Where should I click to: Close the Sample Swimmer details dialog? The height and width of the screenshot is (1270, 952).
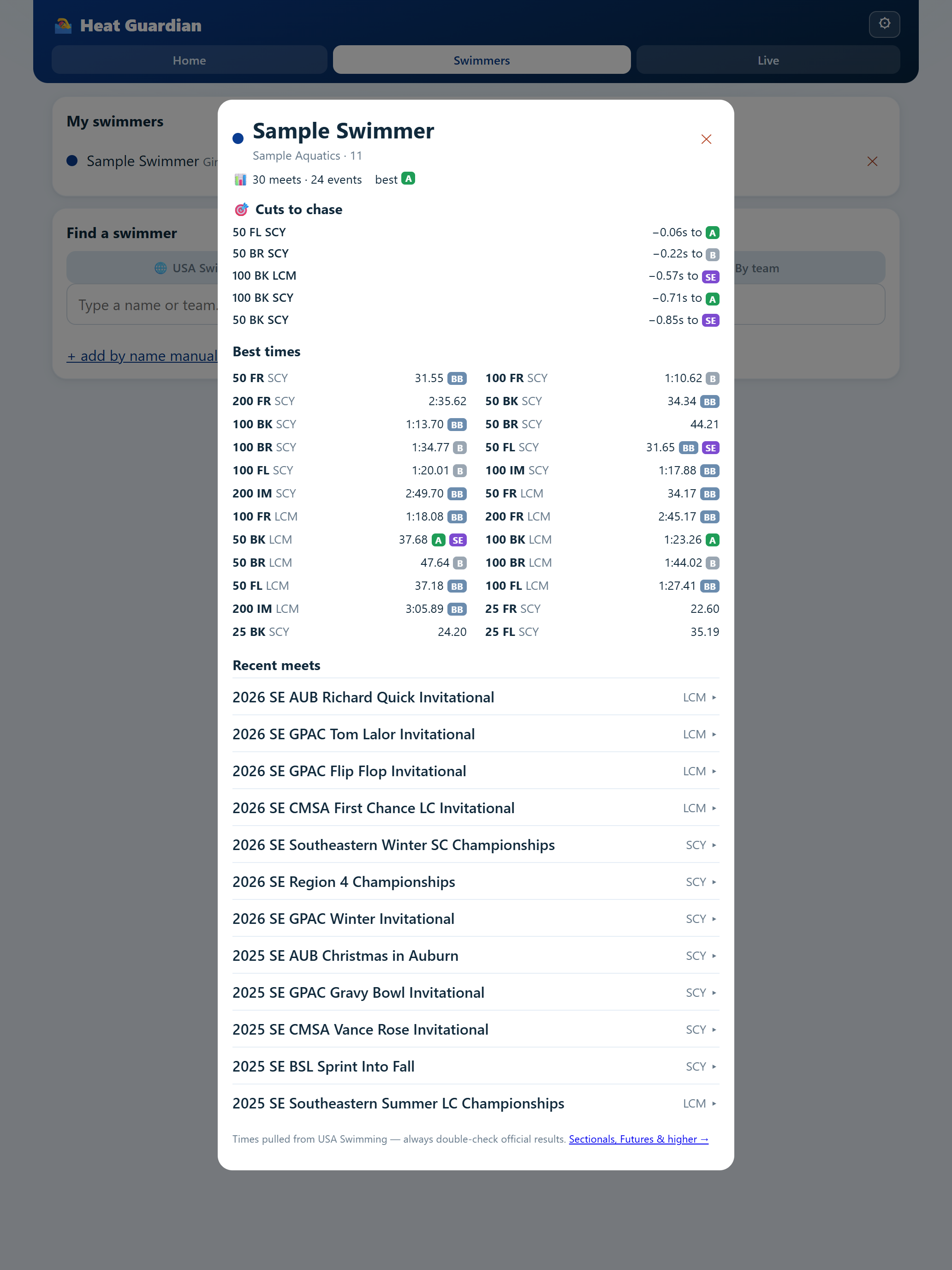(x=707, y=139)
